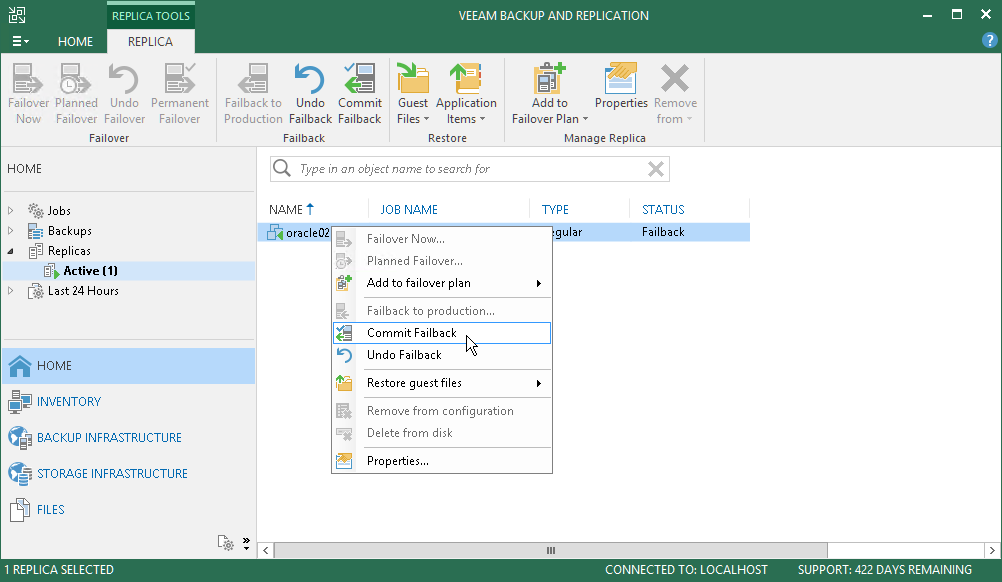Expand the Jobs tree node

(x=10, y=210)
